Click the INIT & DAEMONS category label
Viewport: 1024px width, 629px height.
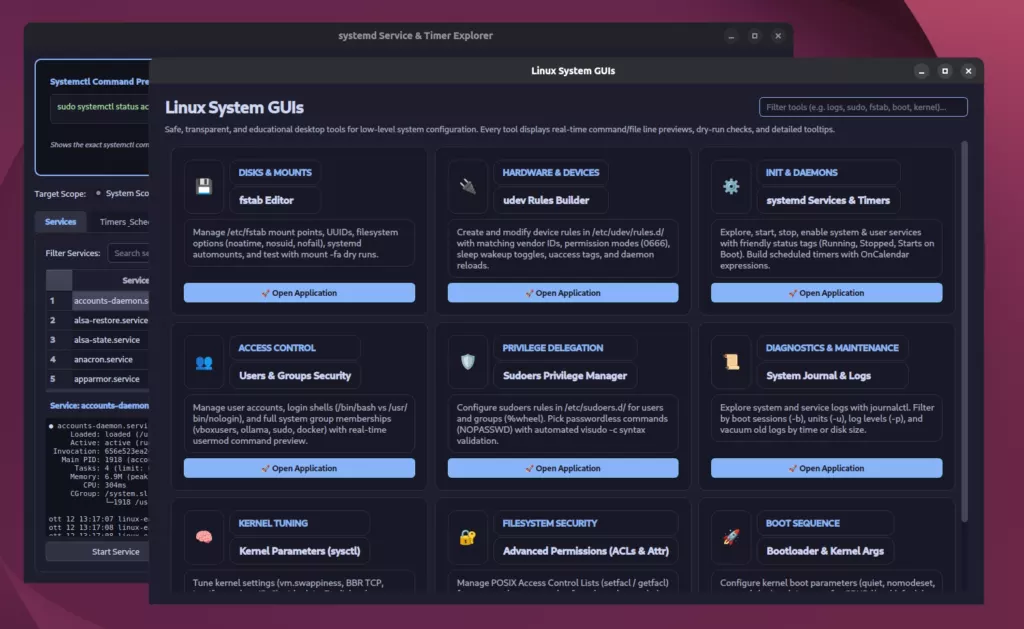tap(801, 173)
